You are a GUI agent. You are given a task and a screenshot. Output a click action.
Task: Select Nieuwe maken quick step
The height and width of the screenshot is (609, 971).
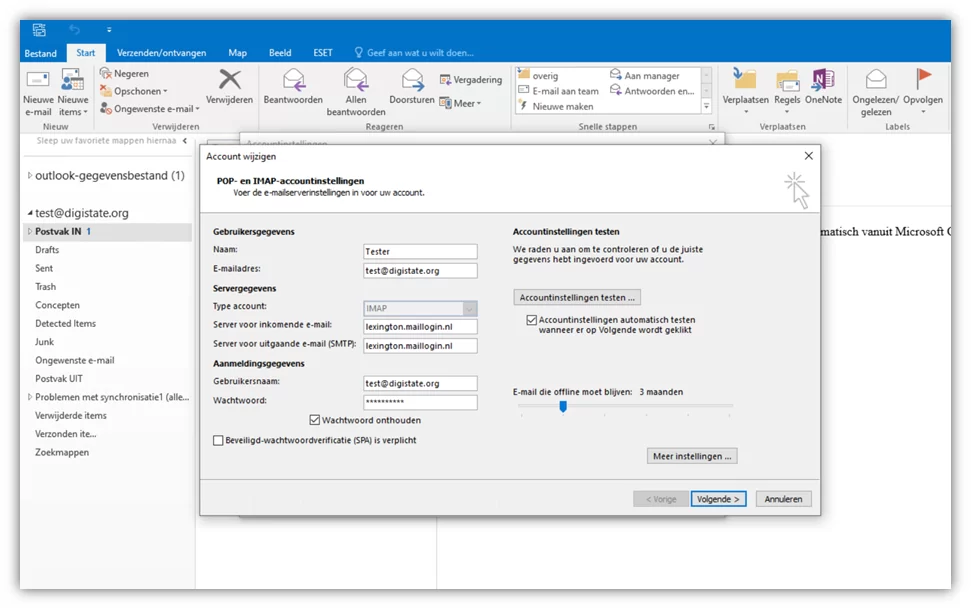point(556,107)
